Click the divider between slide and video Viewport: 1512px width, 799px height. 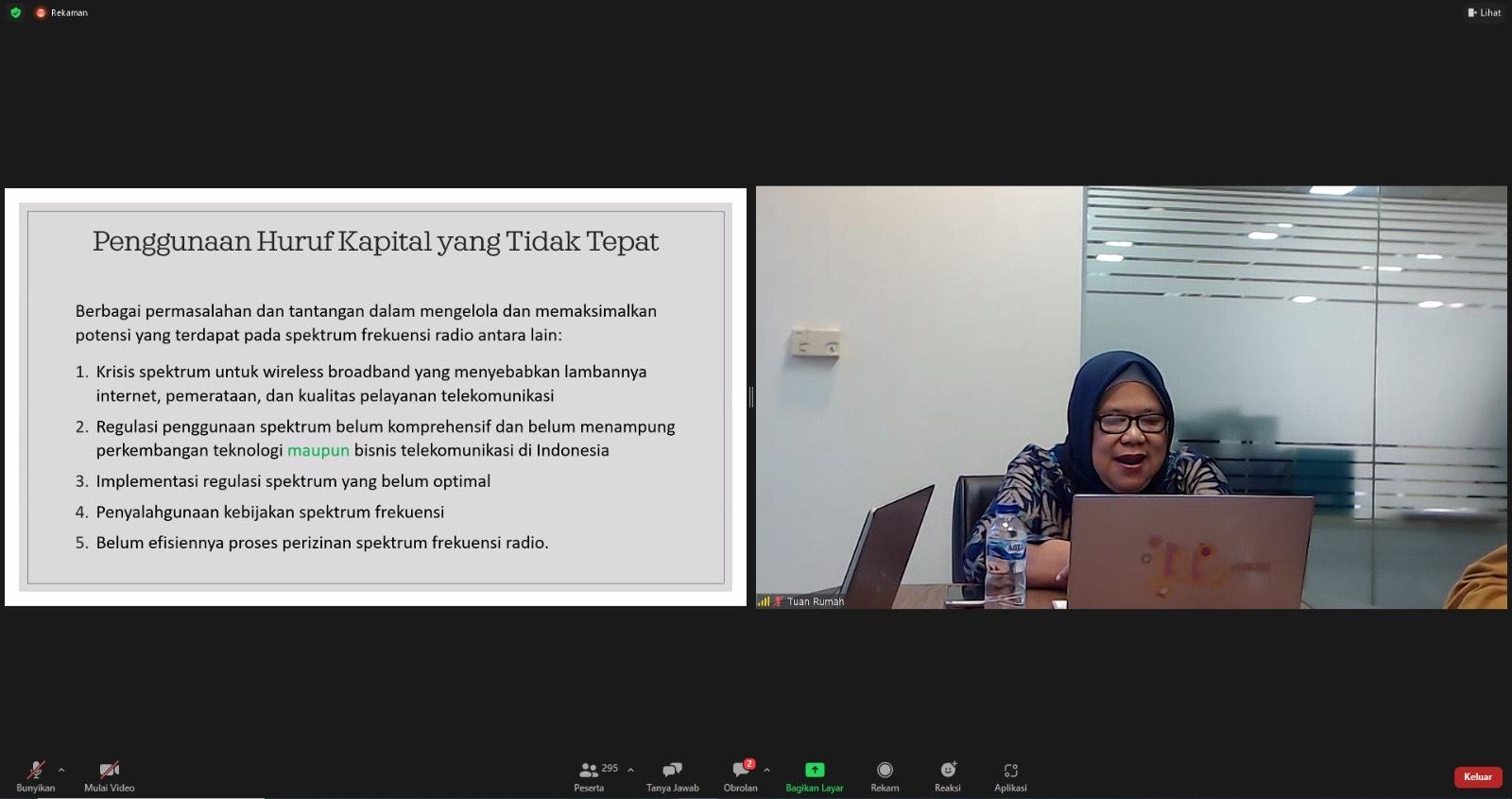click(x=751, y=397)
